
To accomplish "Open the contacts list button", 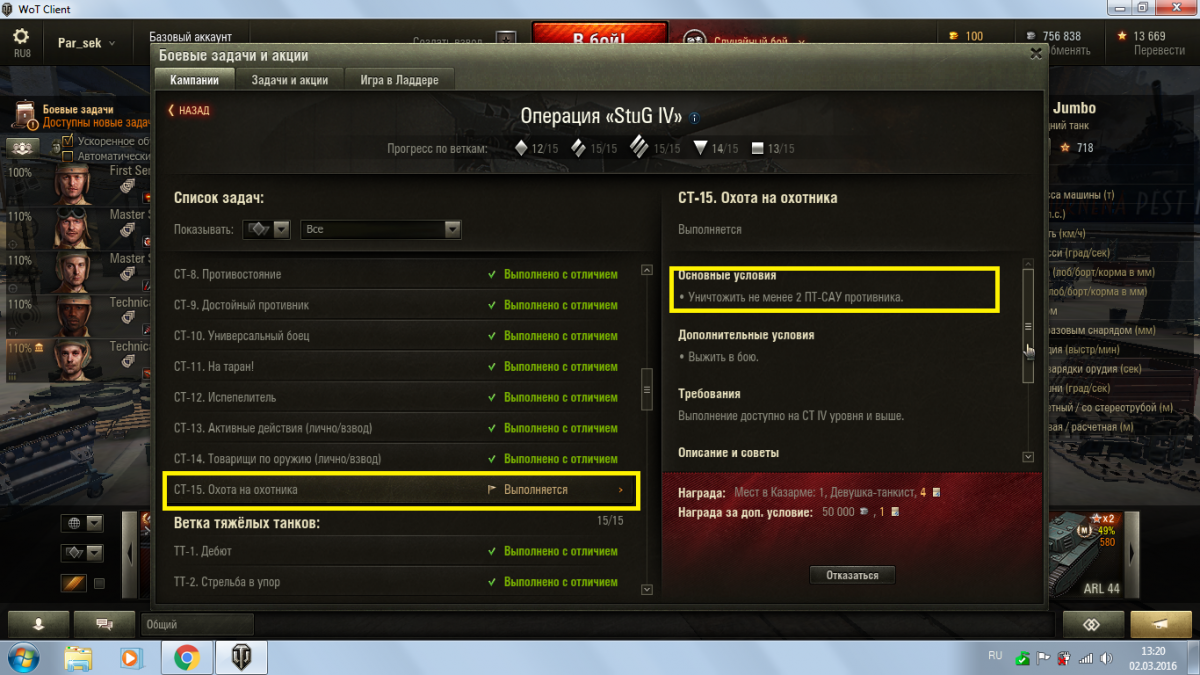I will point(38,623).
